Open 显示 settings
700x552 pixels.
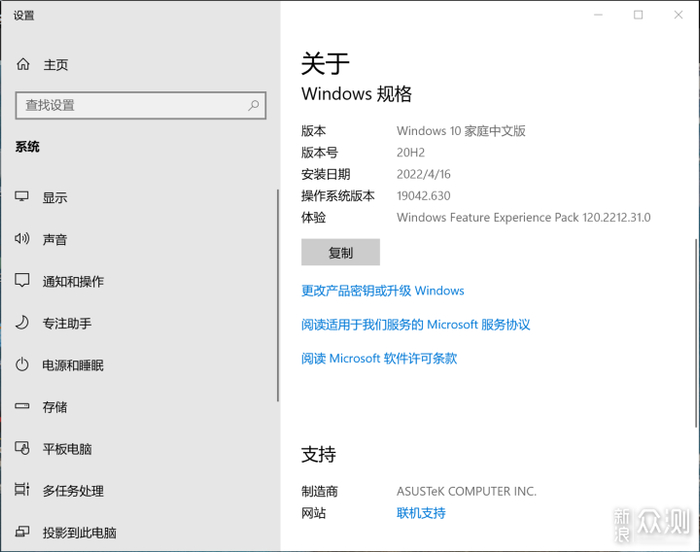point(55,197)
